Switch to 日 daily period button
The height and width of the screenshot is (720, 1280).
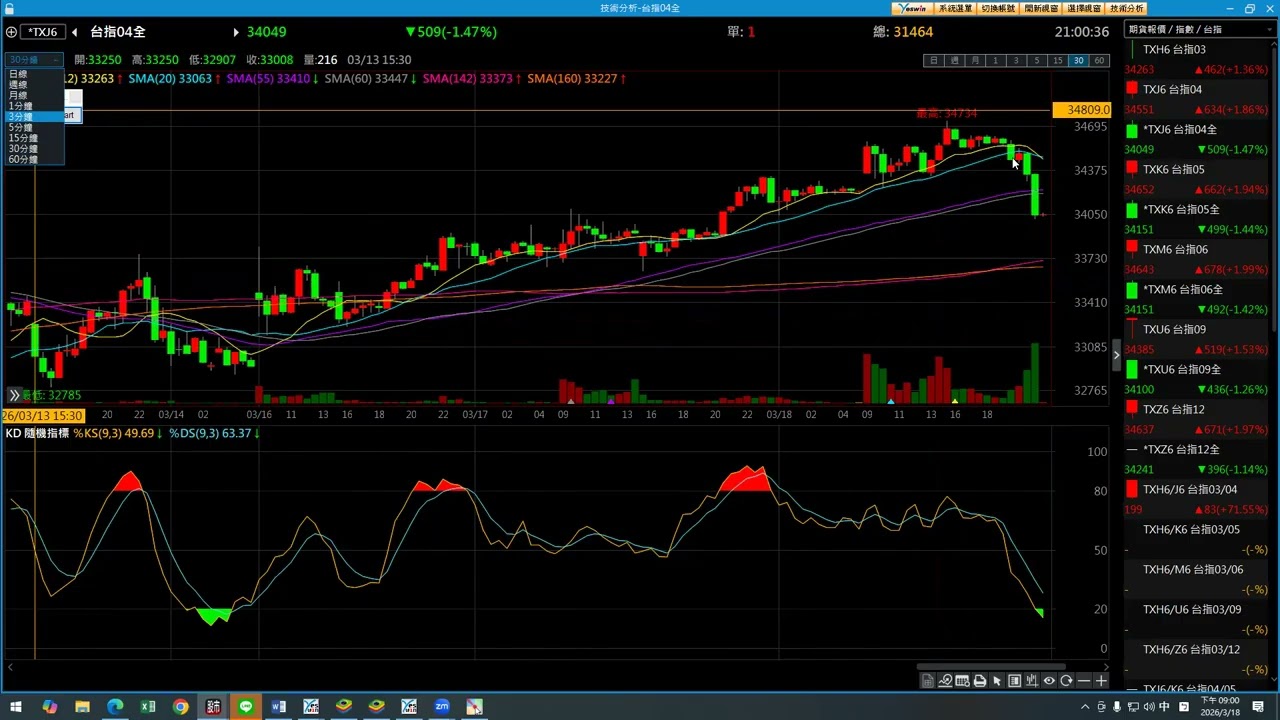[x=934, y=61]
